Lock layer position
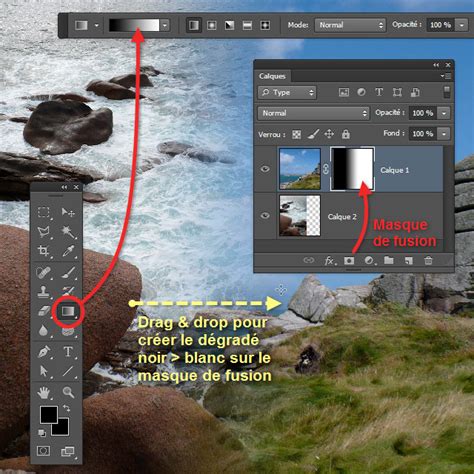 329,134
